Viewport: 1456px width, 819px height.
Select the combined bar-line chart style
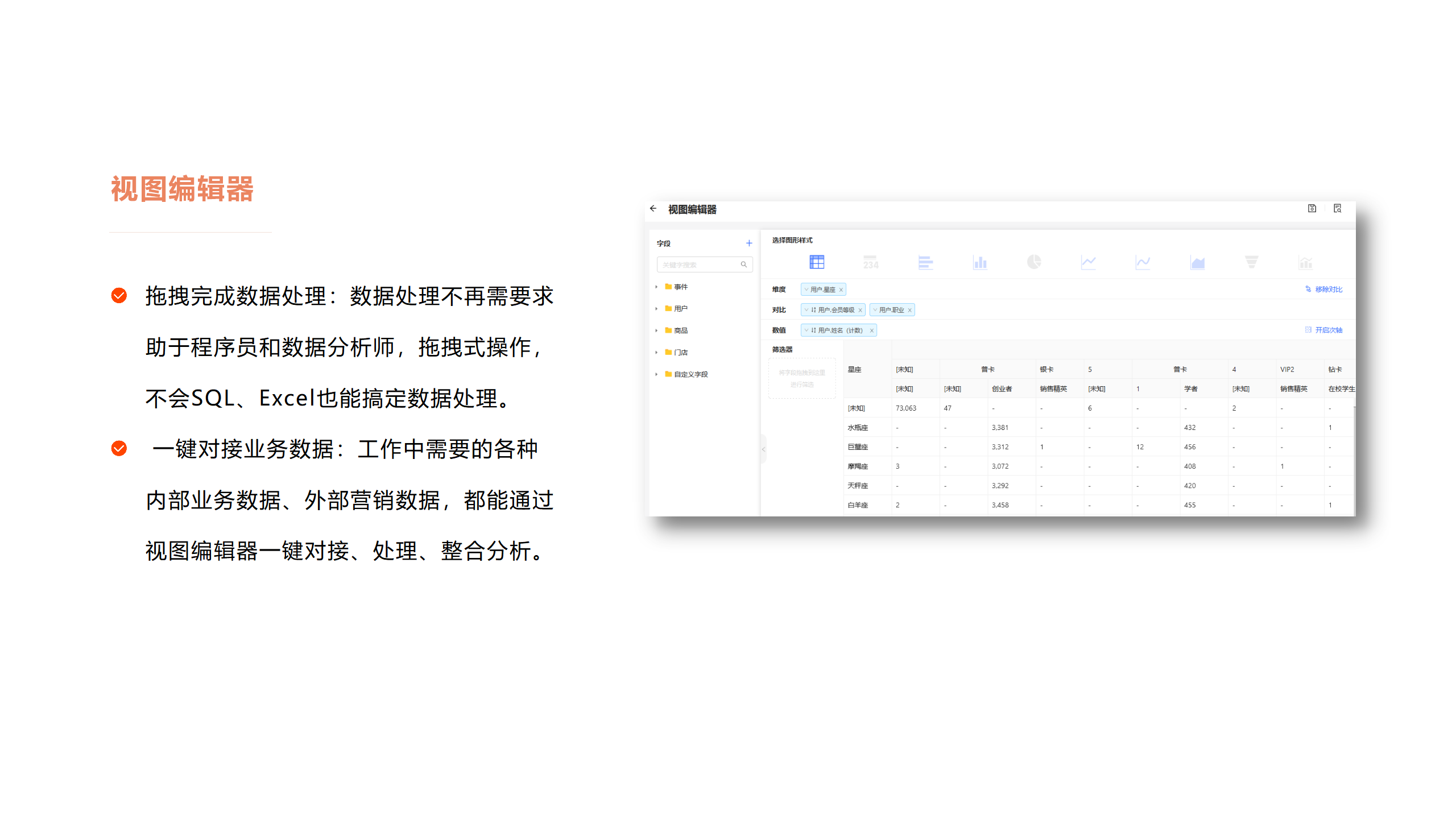click(1305, 262)
